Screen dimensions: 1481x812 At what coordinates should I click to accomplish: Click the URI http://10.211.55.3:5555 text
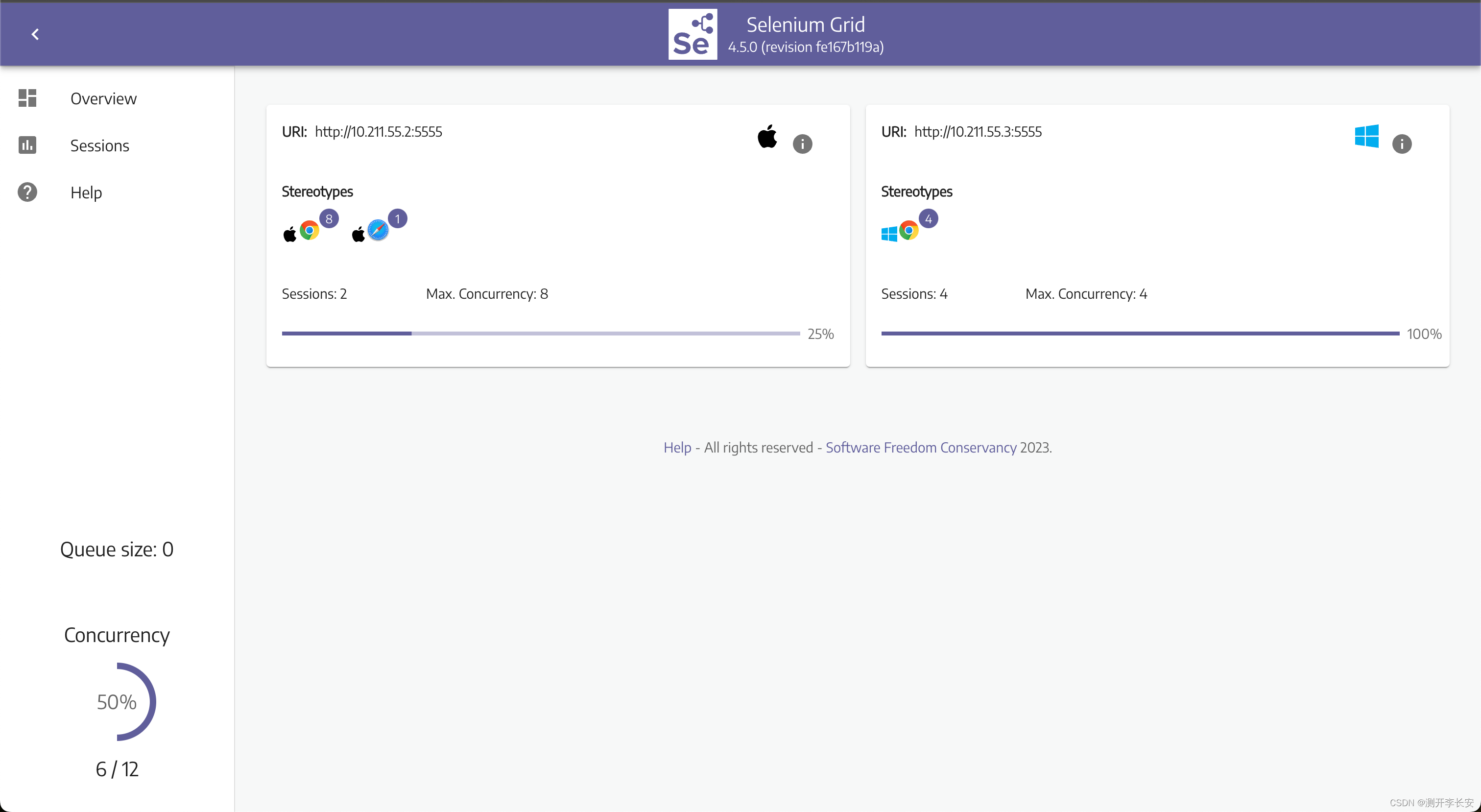(978, 132)
